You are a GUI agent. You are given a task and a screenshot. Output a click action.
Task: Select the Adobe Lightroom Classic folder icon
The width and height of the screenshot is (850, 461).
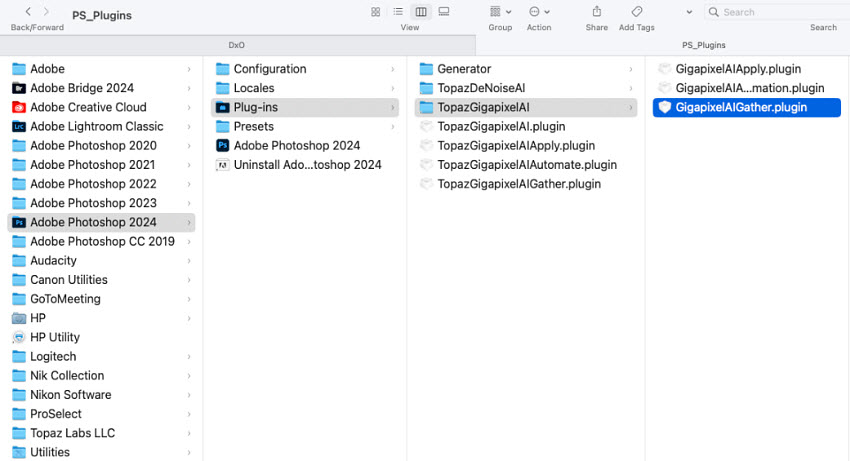coord(19,126)
